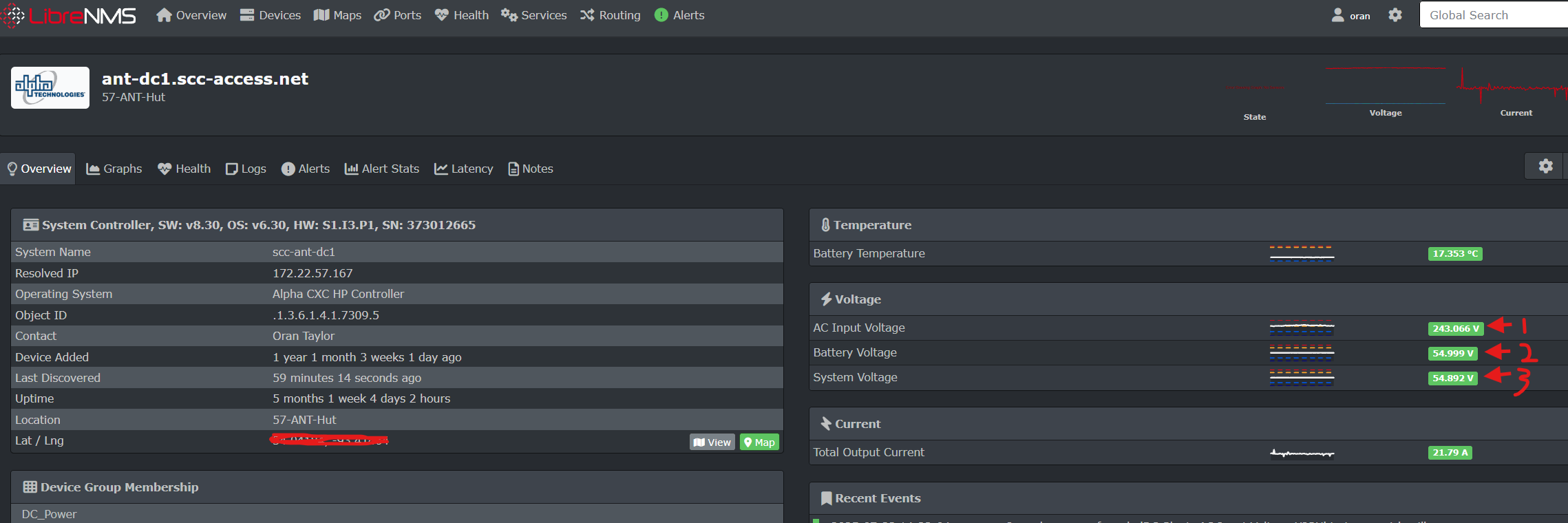Click the Battery Temperature mini graph

click(1302, 254)
